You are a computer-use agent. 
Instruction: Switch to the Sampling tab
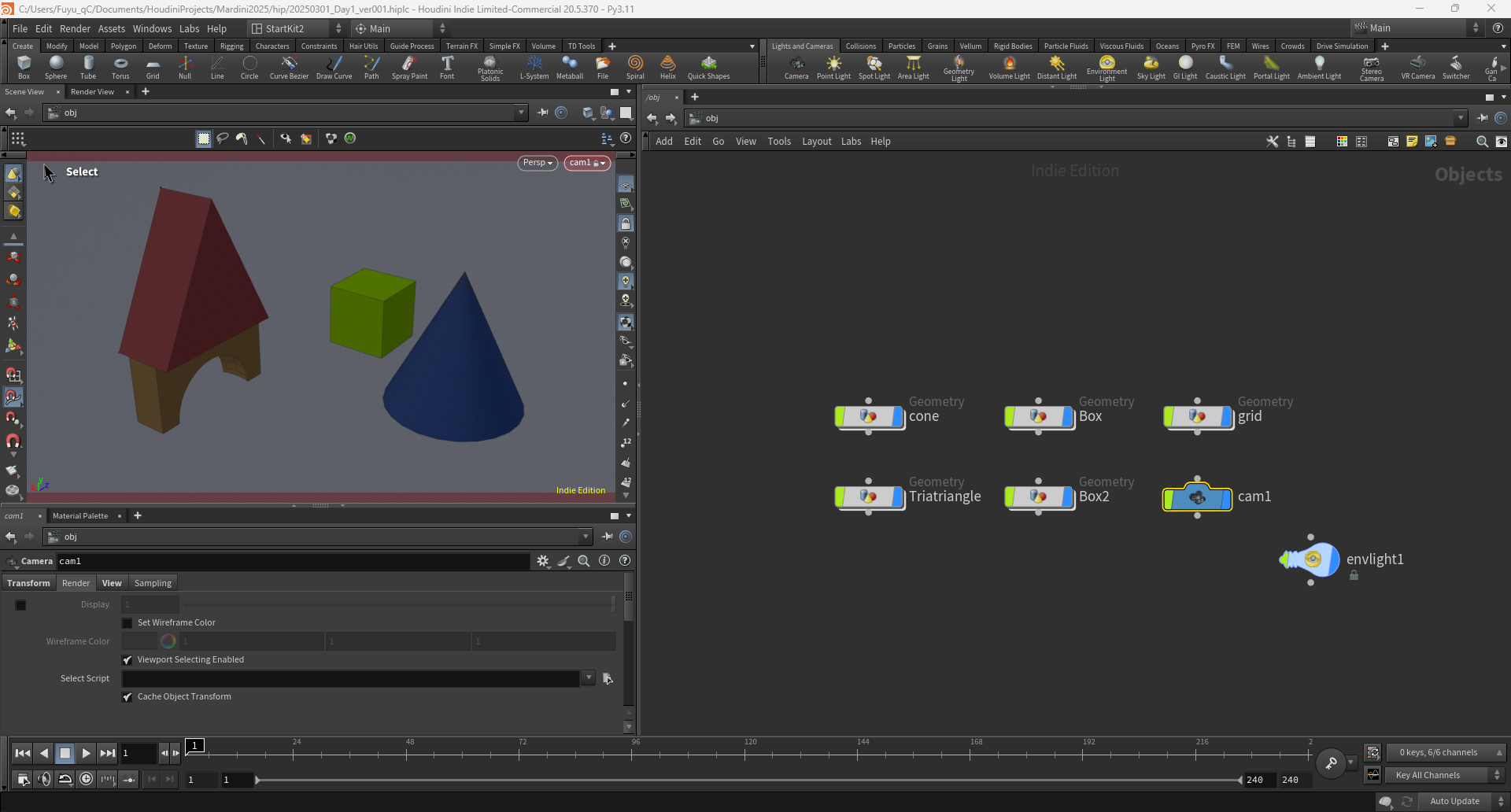[x=153, y=583]
